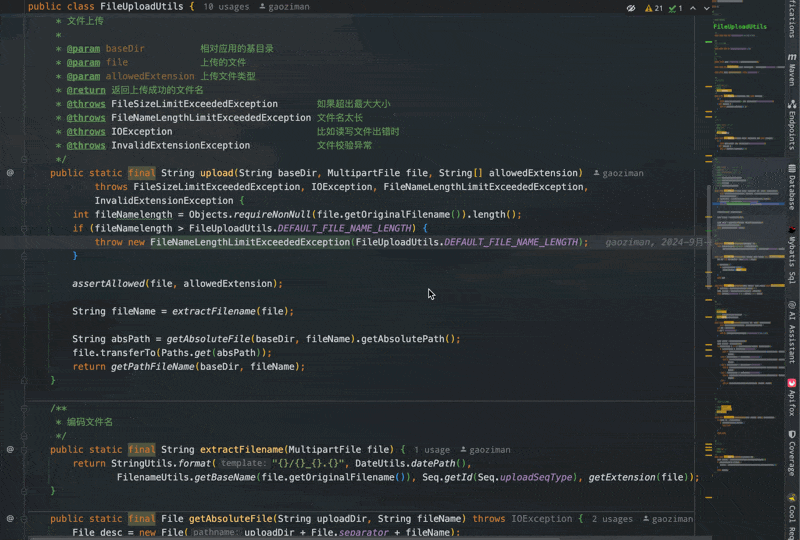This screenshot has width=800, height=540.
Task: Click the editor vertical scrollbar thumb
Action: click(x=708, y=236)
